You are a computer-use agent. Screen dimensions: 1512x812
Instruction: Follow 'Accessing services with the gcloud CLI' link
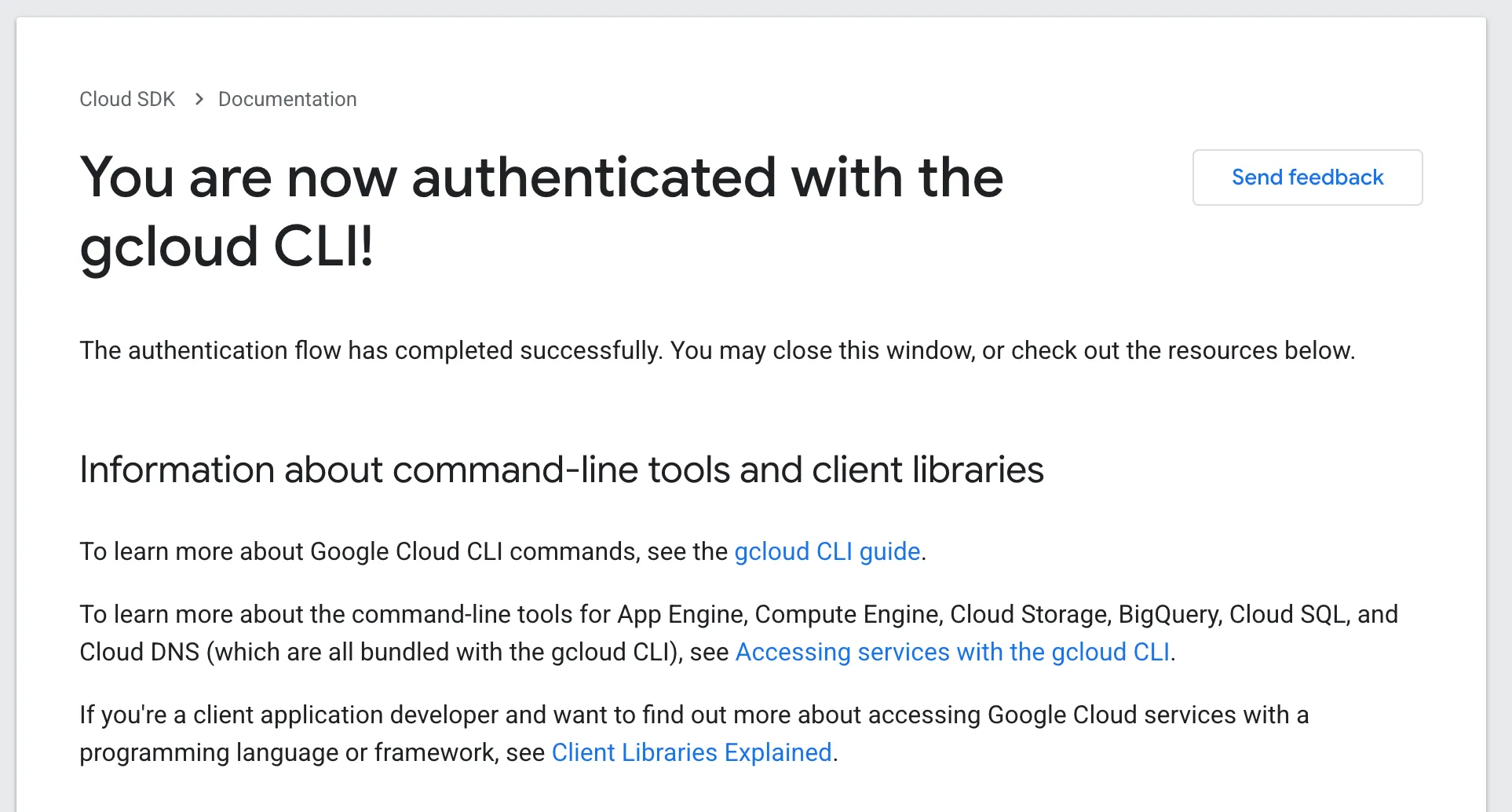point(952,652)
